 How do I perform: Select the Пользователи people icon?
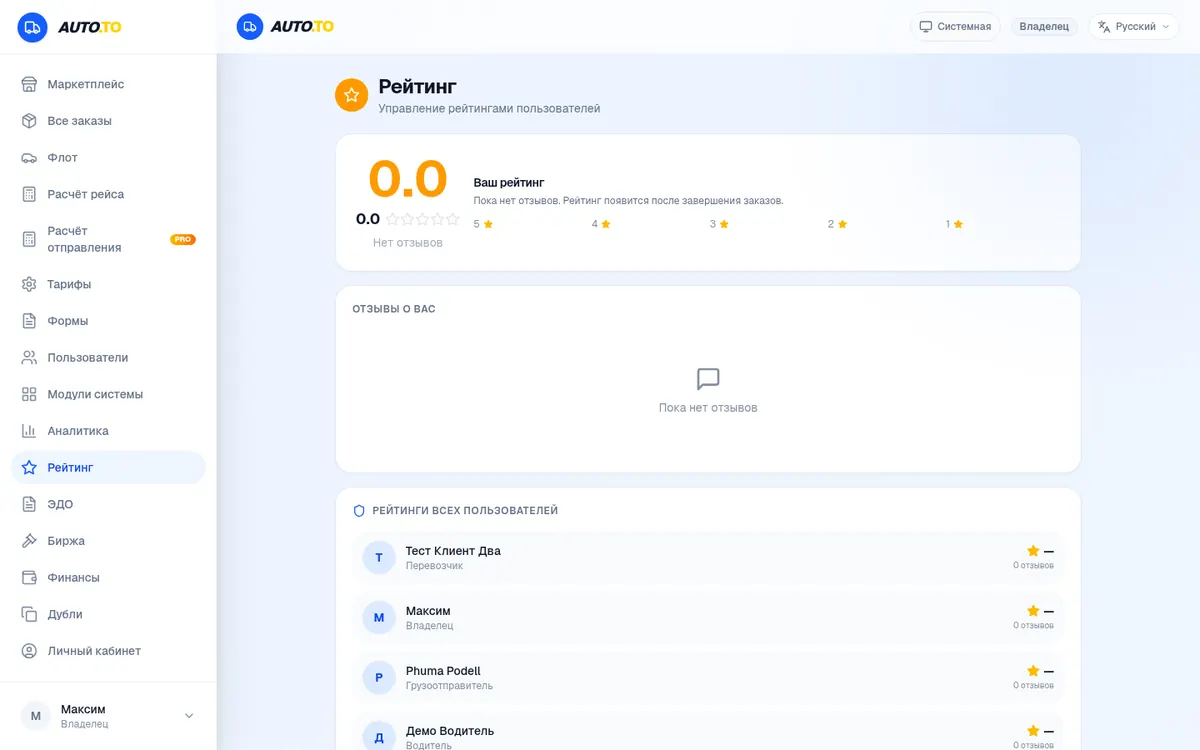[x=29, y=358]
